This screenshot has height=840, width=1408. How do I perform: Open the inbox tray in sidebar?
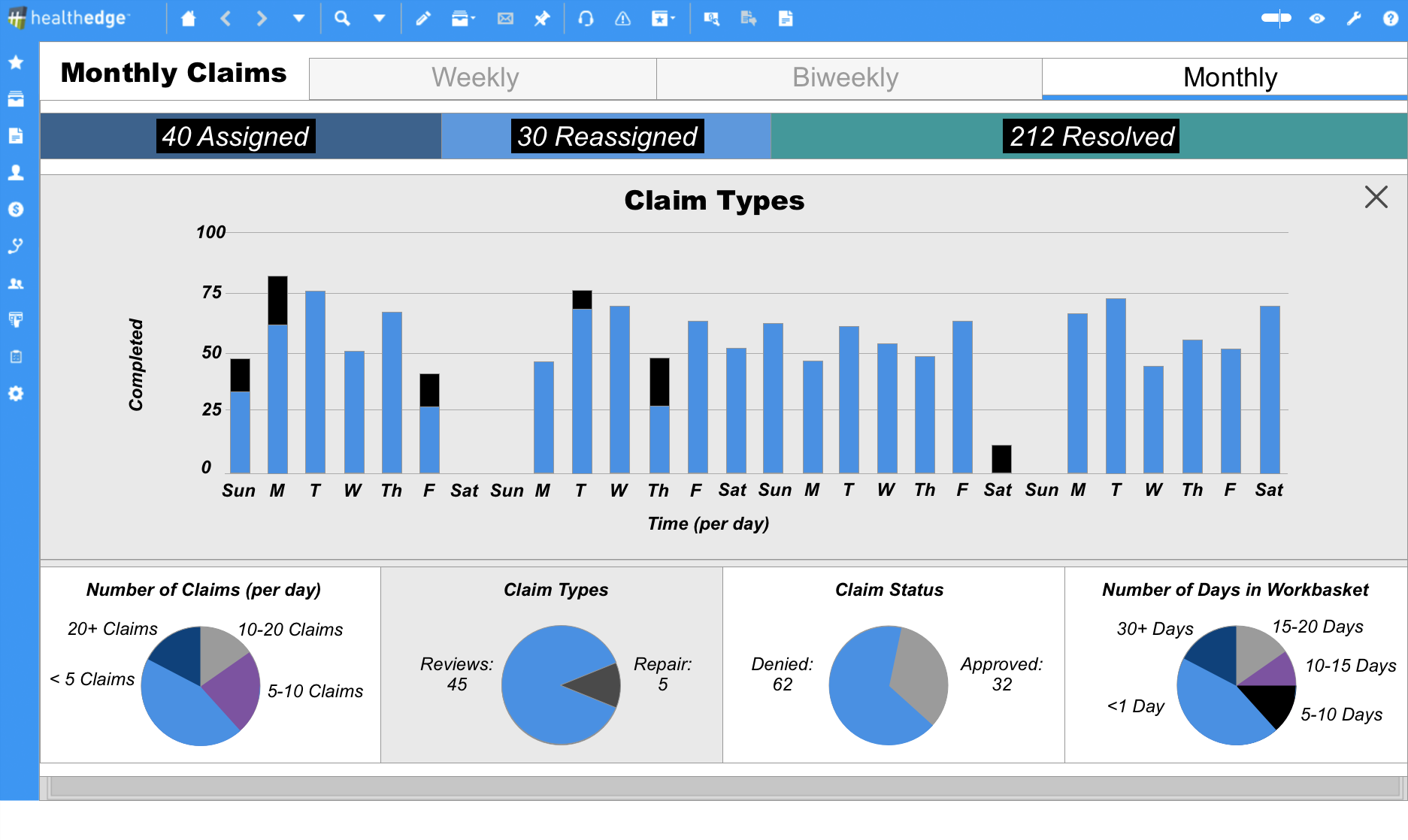pyautogui.click(x=16, y=99)
